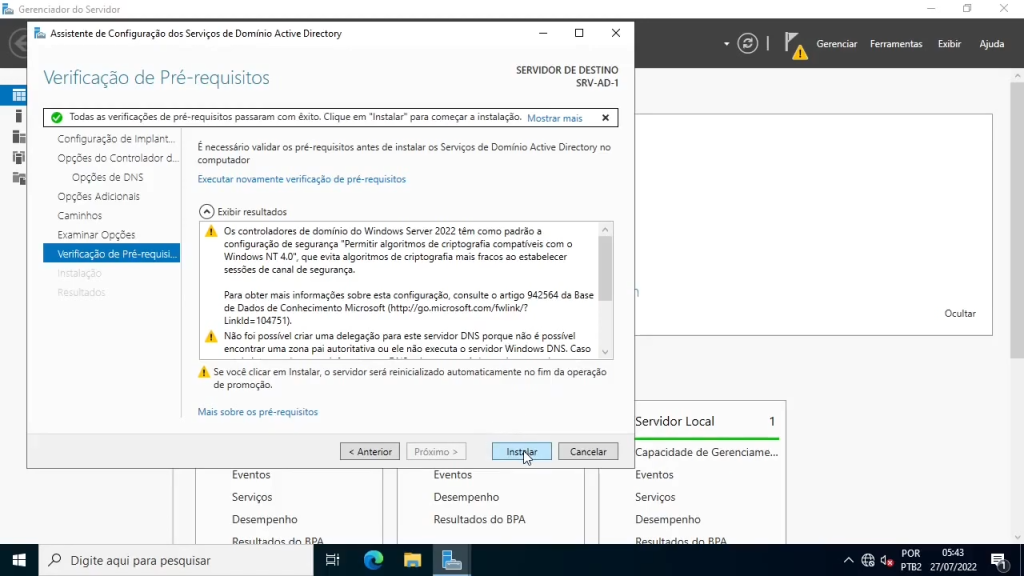Click the network globe tray icon

click(x=867, y=560)
